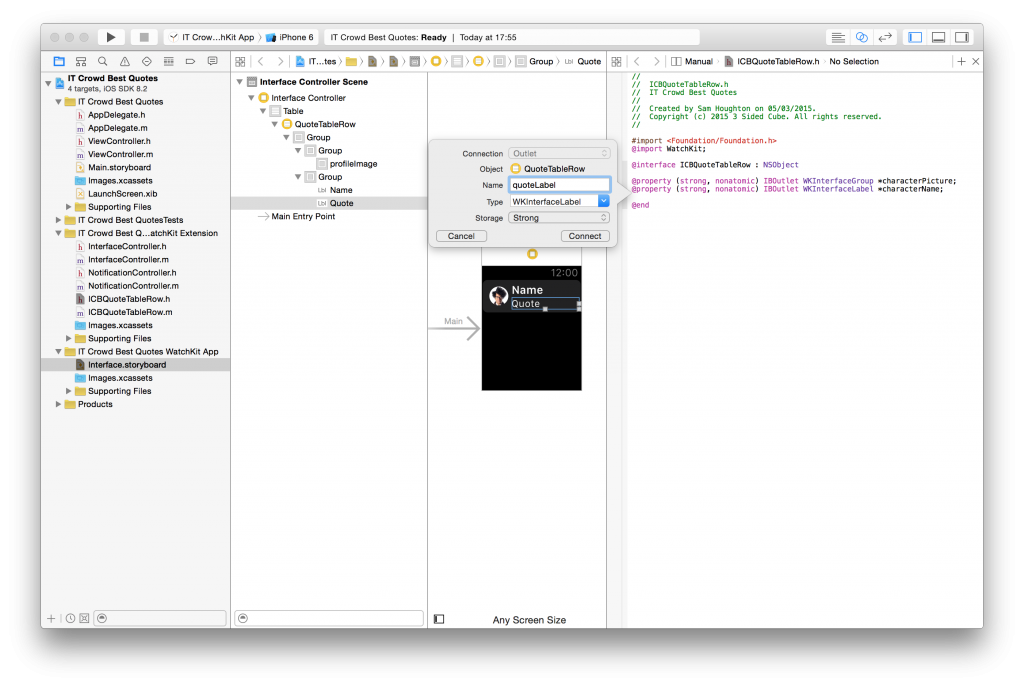Toggle the Navigator panel visibility

click(914, 36)
